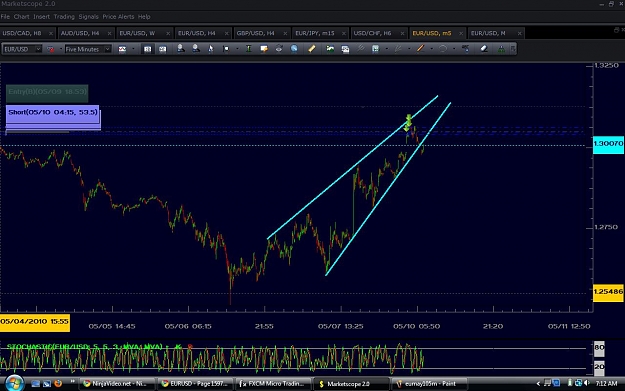
Task: Open the Price Alerts menu
Action: (118, 17)
